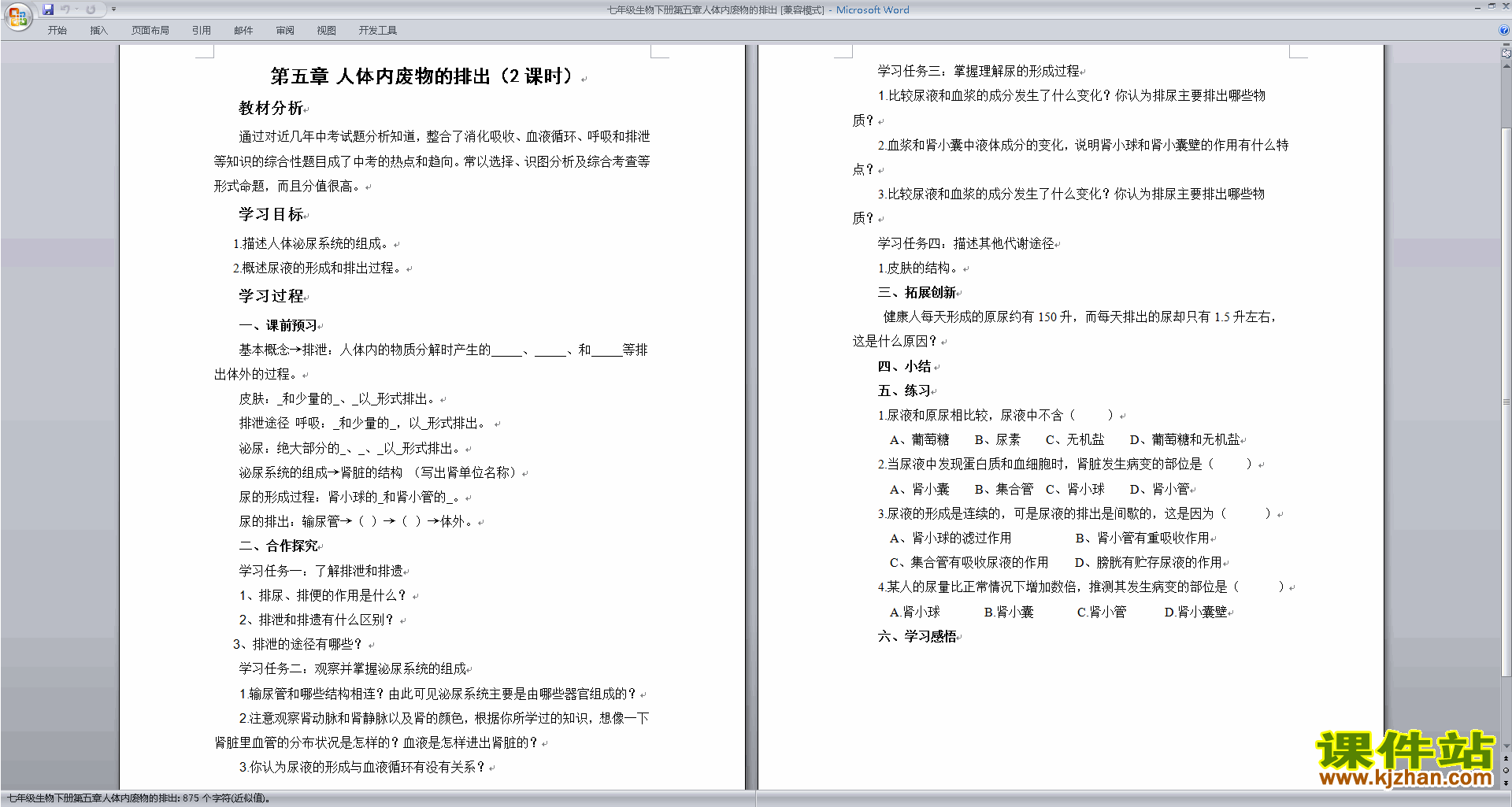This screenshot has height=807, width=1512.
Task: Click the 学习过程 heading
Action: click(271, 296)
